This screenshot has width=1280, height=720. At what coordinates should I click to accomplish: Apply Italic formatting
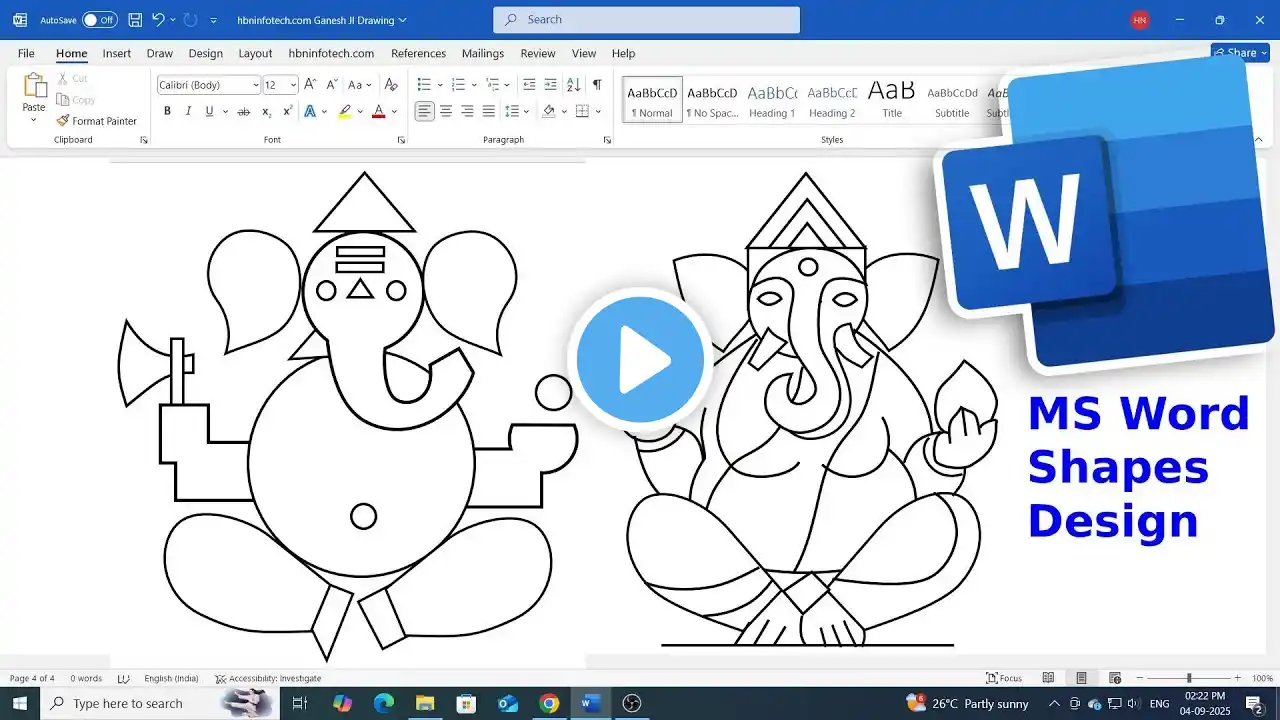pyautogui.click(x=188, y=111)
